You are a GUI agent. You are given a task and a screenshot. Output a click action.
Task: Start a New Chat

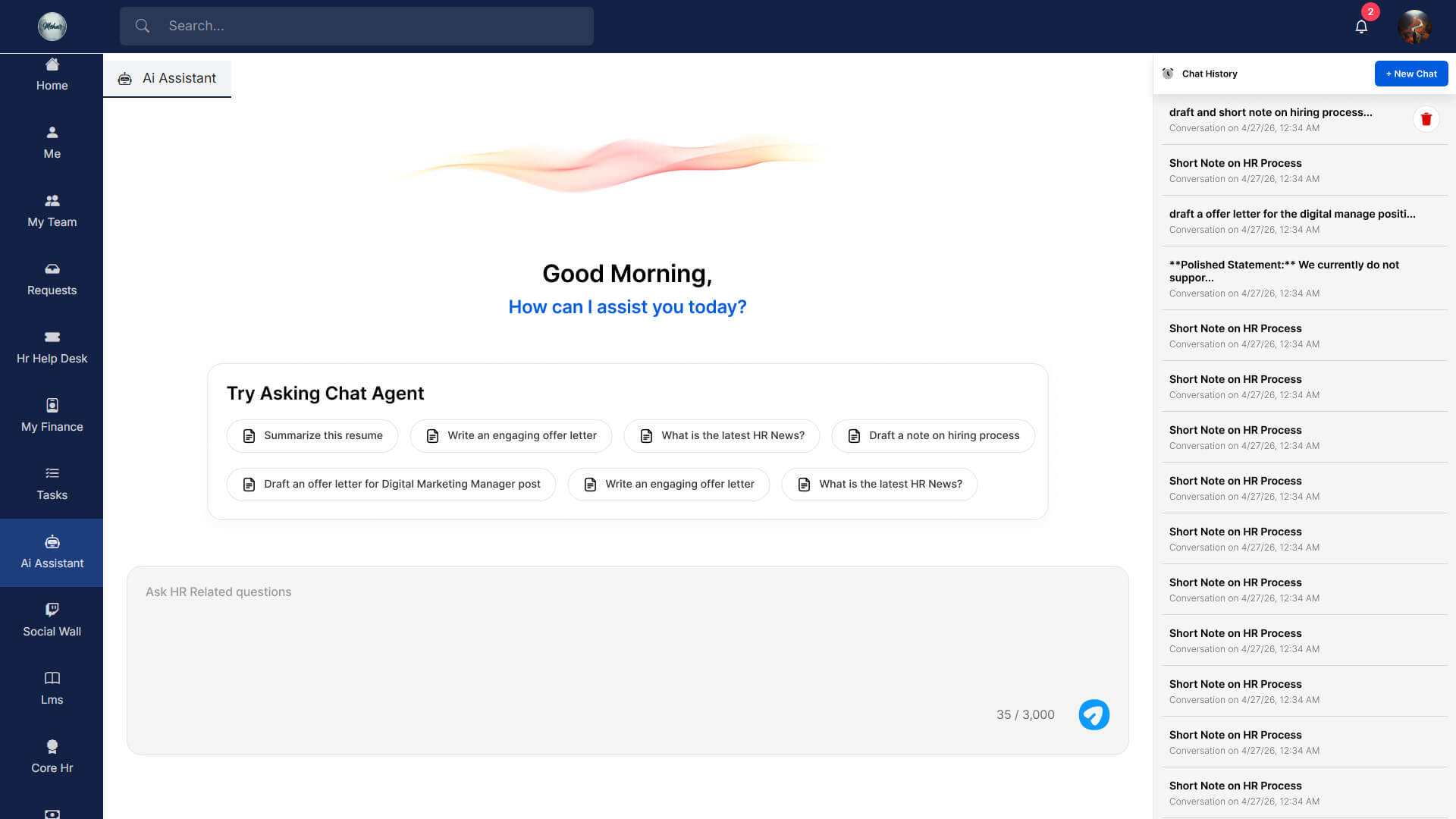tap(1411, 74)
